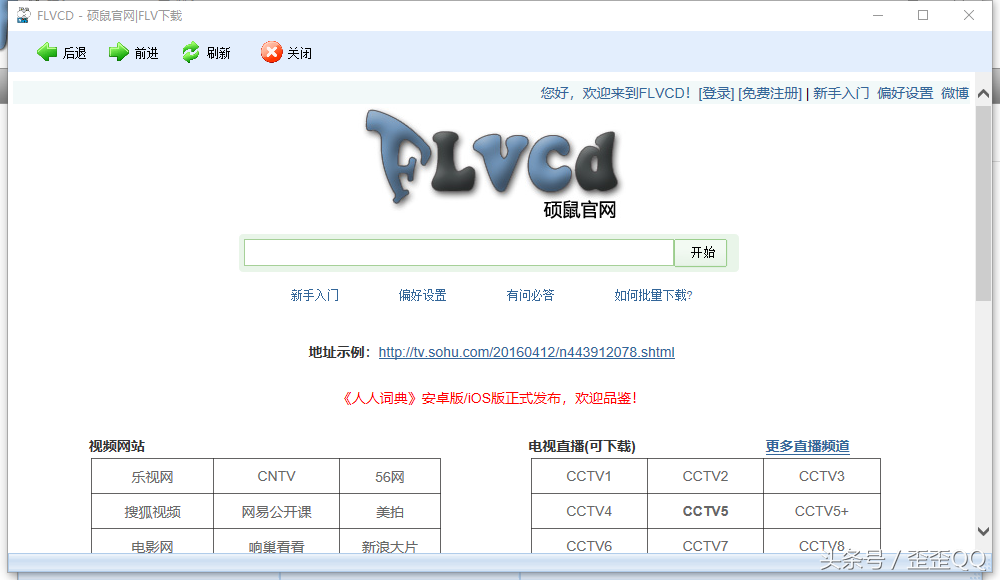Click the 后退 back button label

pos(75,53)
